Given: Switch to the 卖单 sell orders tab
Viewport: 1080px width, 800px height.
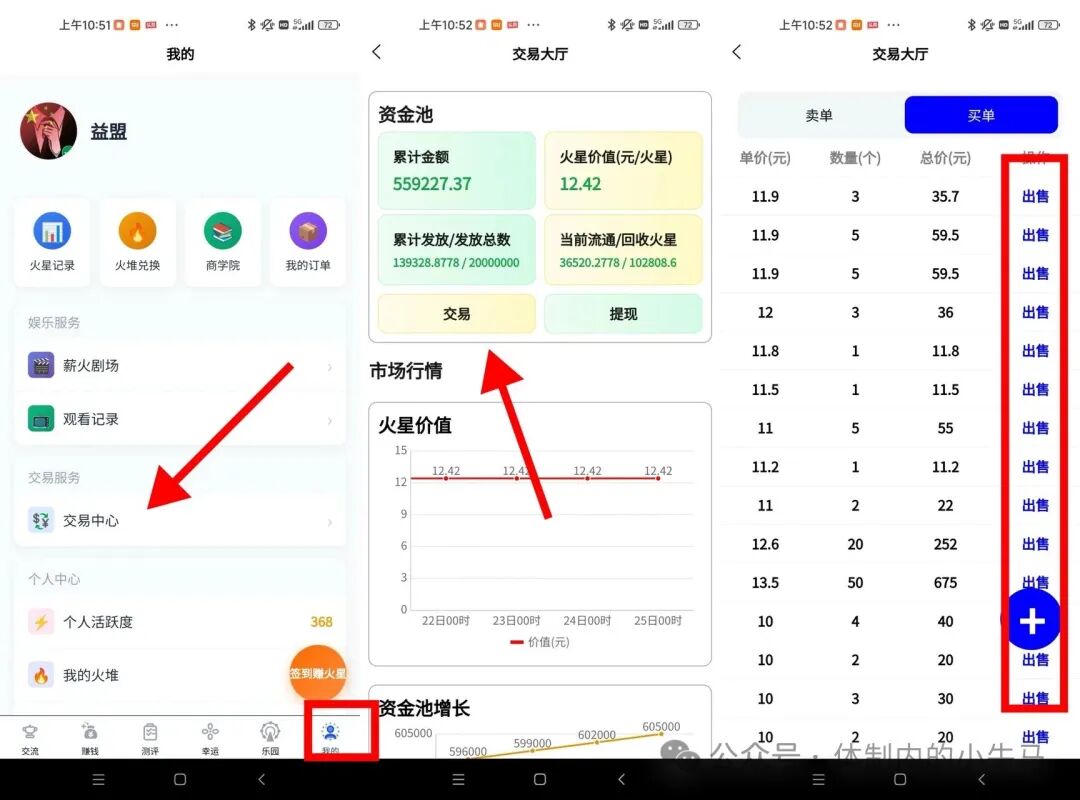Looking at the screenshot, I should click(x=819, y=115).
